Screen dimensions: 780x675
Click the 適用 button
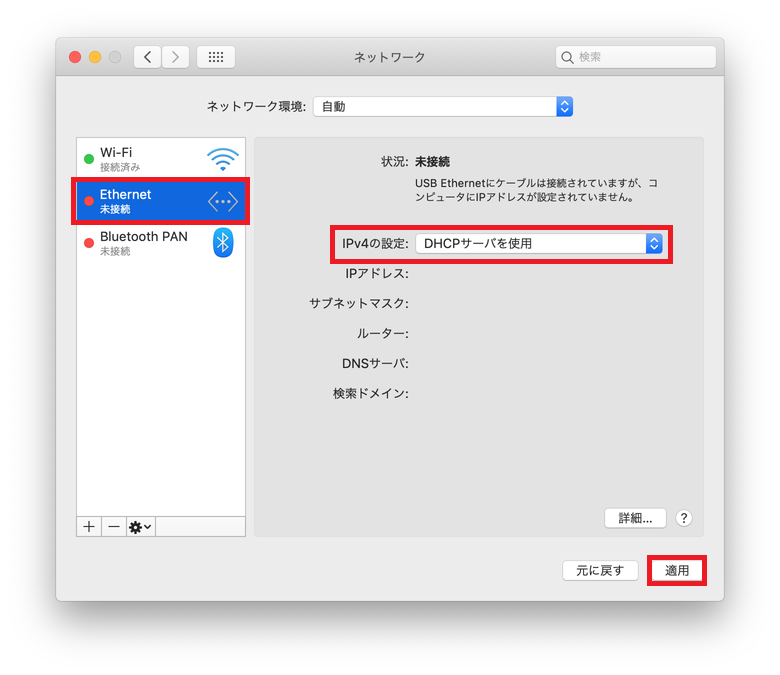click(x=677, y=571)
